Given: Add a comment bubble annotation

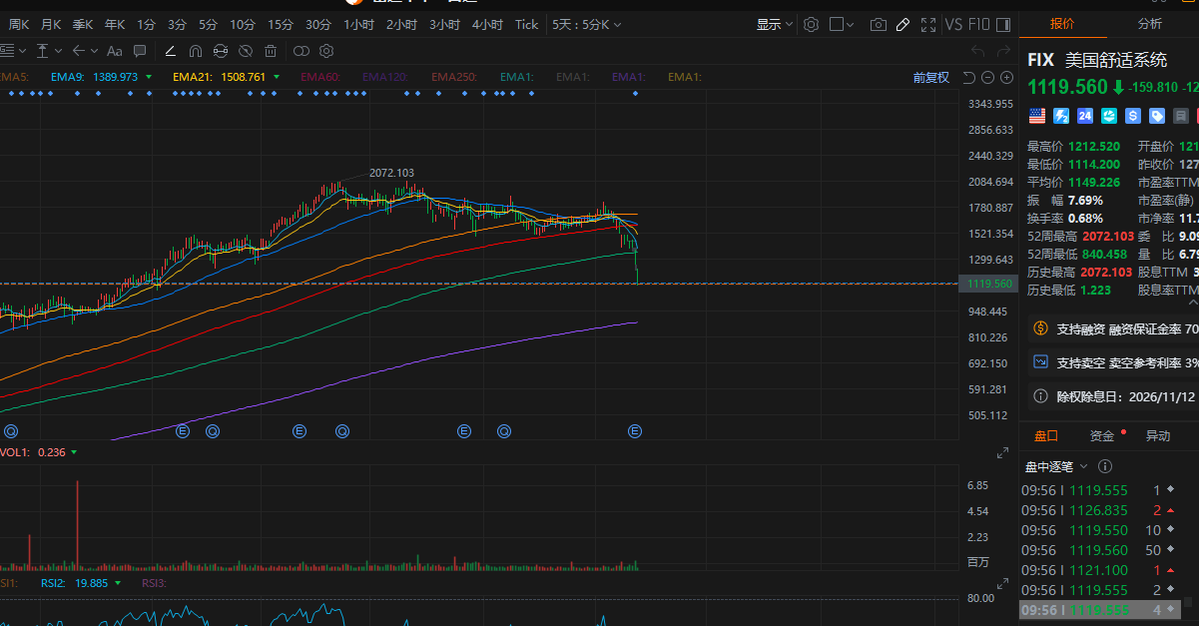Looking at the screenshot, I should pos(140,51).
